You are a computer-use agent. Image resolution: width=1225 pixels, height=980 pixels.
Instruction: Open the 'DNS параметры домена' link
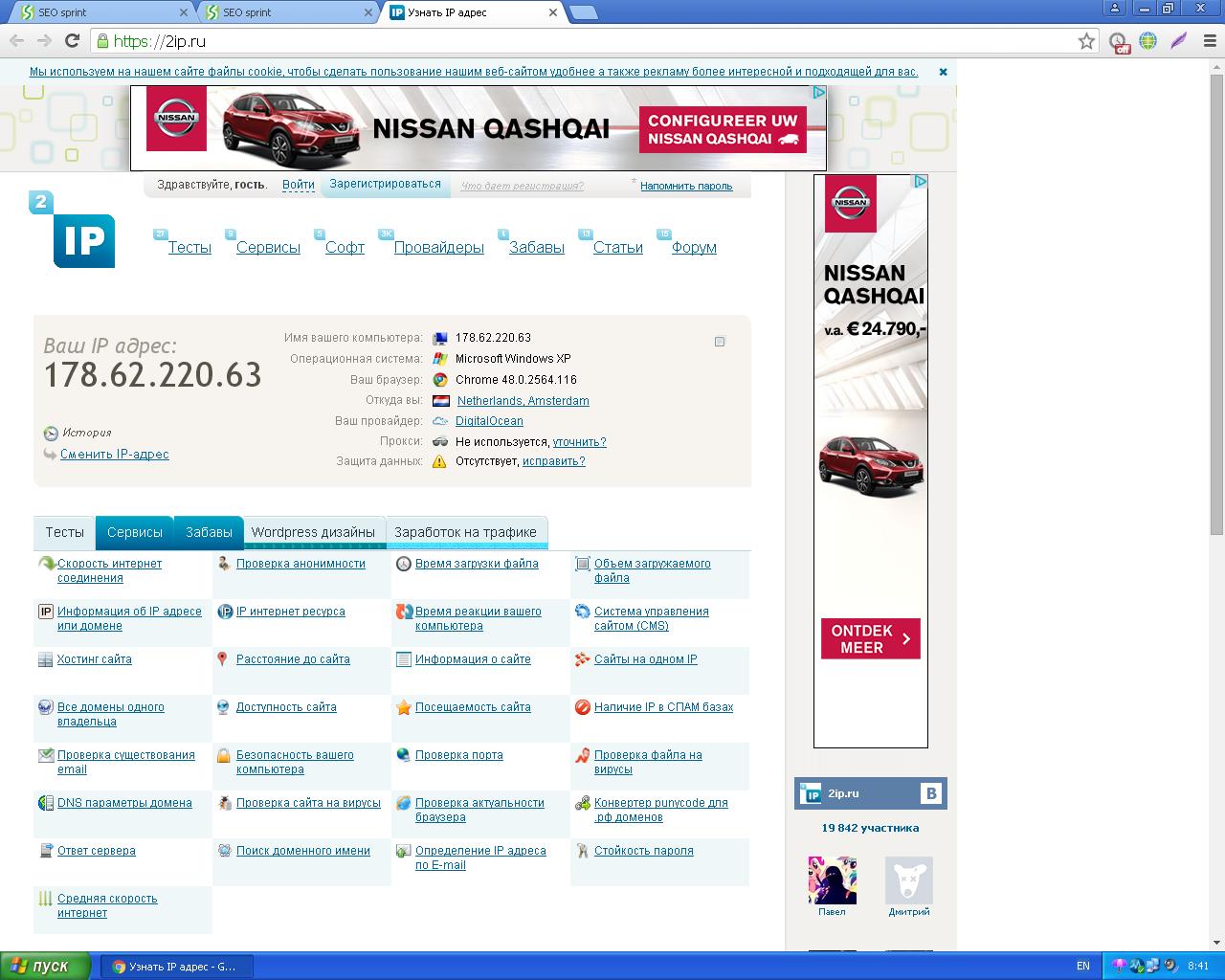[x=124, y=803]
